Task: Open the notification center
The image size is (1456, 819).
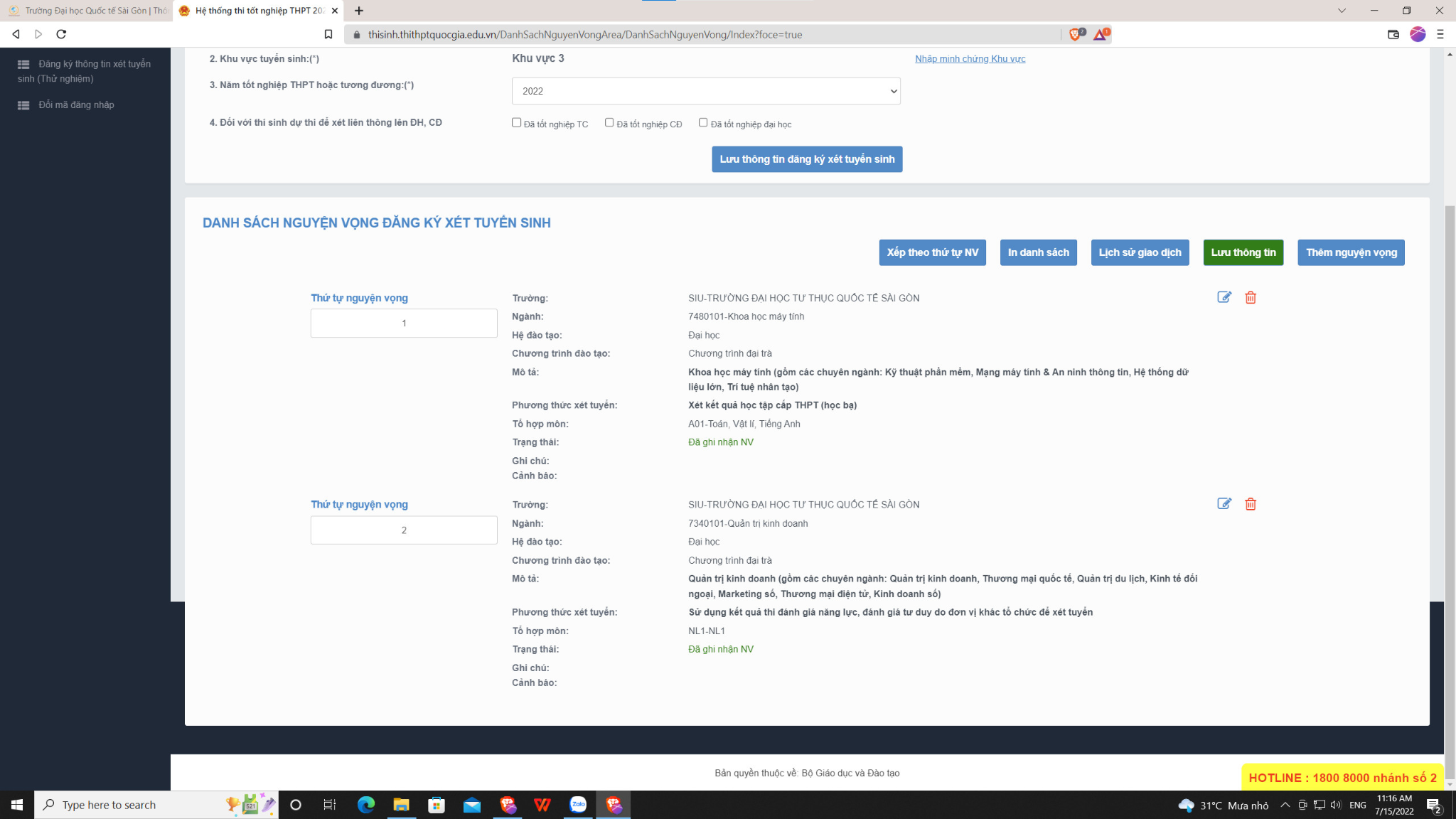Action: click(1434, 805)
